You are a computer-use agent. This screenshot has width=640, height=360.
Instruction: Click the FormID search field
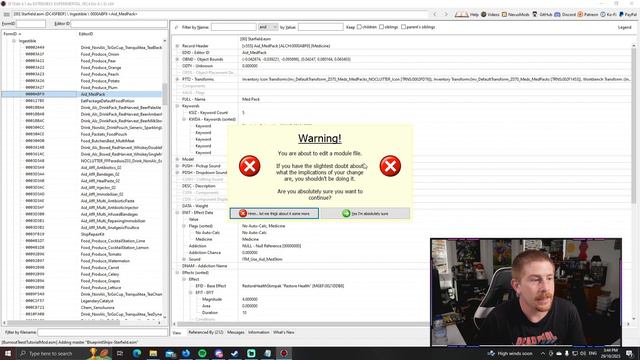[x=31, y=24]
